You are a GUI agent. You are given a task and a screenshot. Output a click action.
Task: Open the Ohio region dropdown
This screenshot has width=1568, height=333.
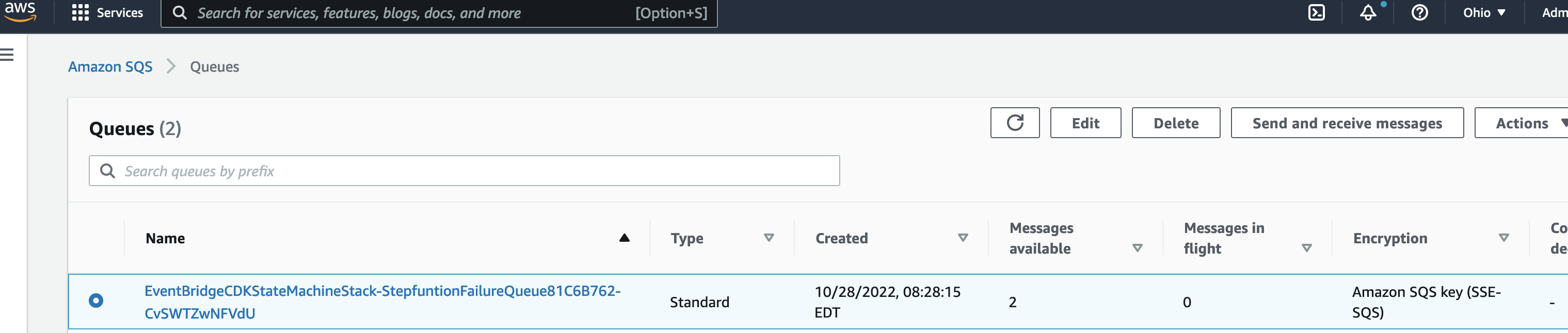pyautogui.click(x=1484, y=13)
